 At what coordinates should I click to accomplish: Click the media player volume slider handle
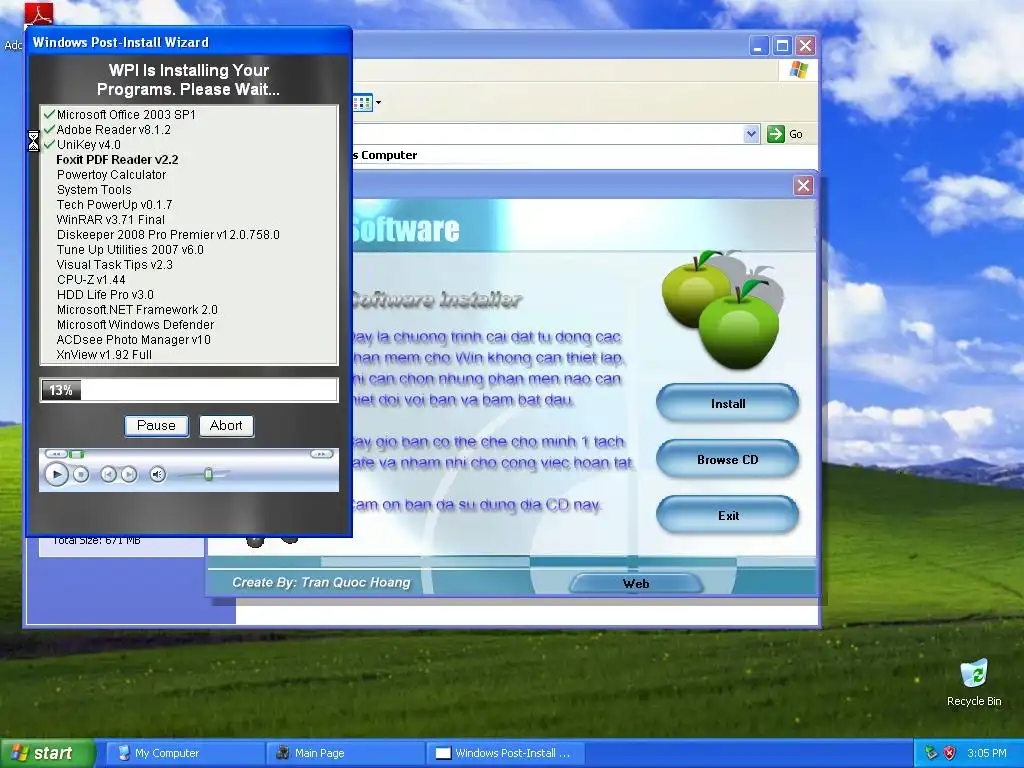pos(208,474)
